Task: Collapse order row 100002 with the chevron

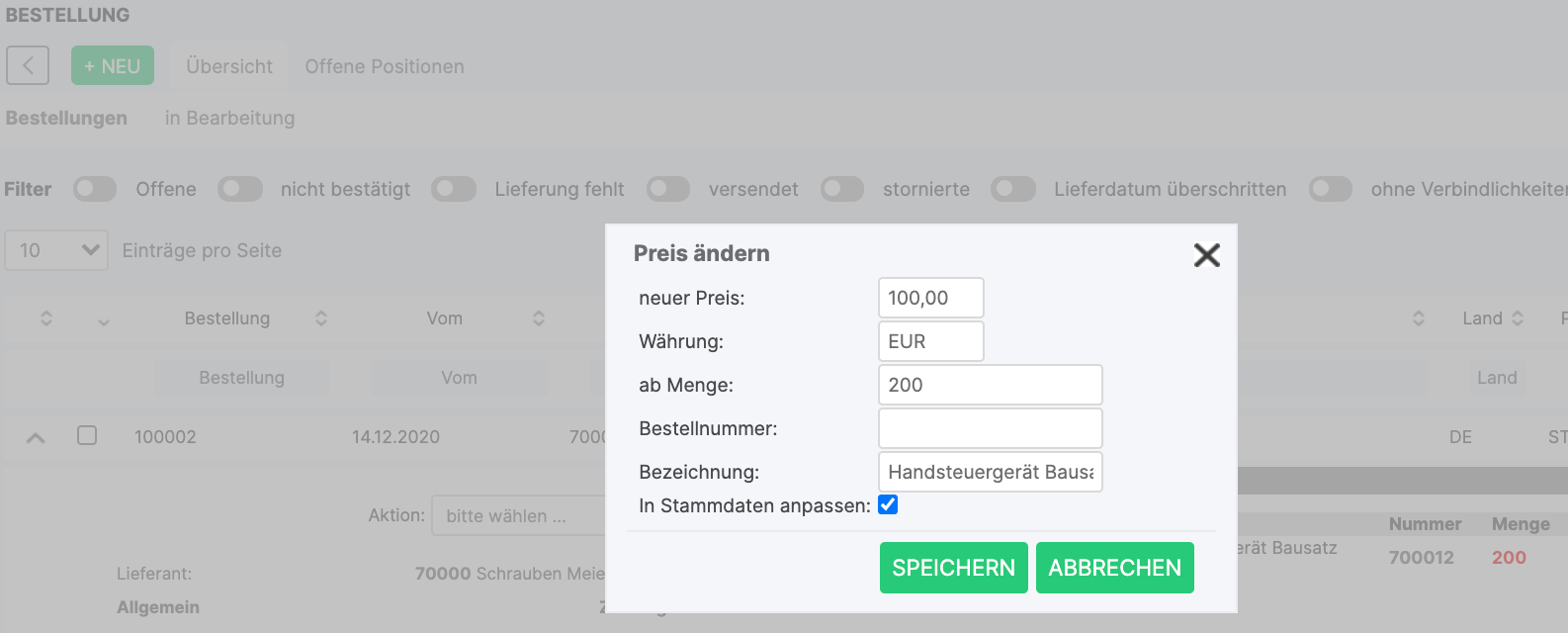Action: 36,437
